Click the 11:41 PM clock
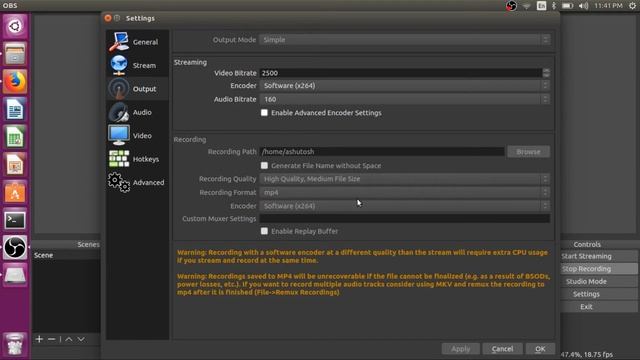 [608, 6]
